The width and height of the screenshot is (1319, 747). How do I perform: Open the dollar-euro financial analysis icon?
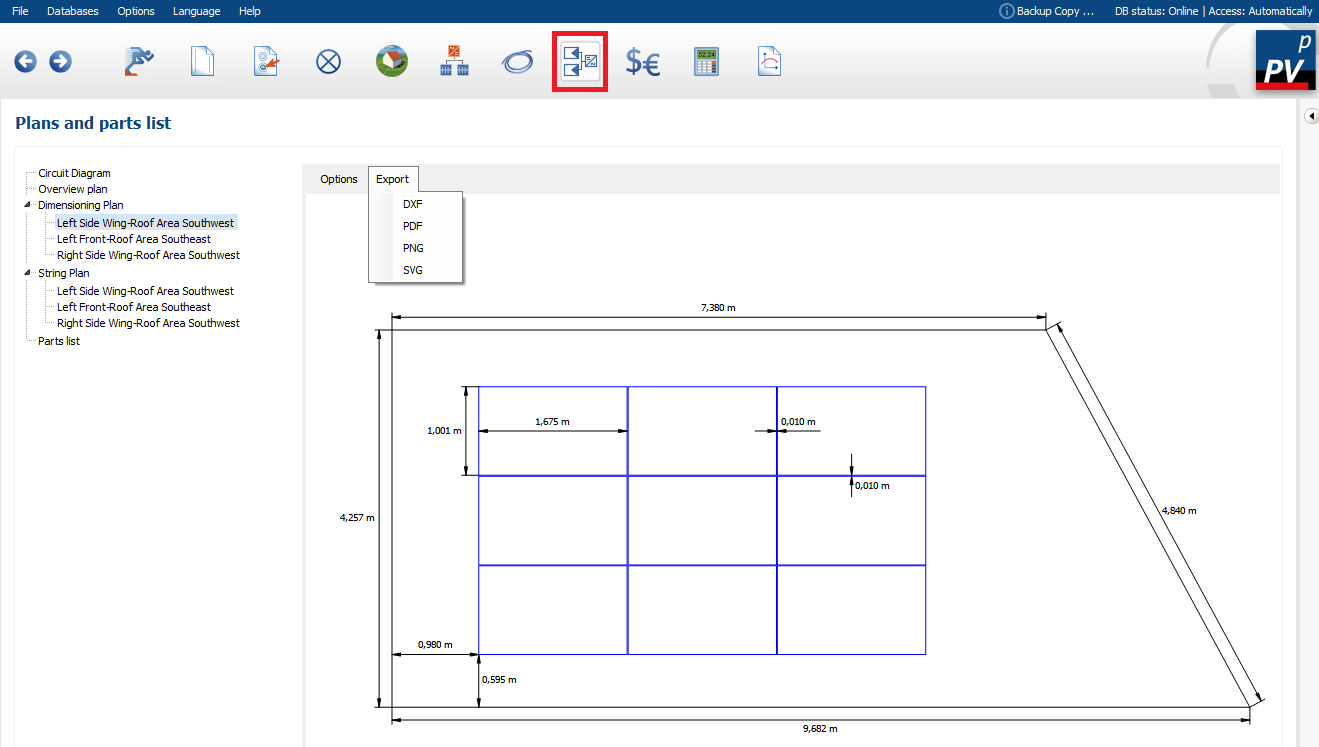643,62
